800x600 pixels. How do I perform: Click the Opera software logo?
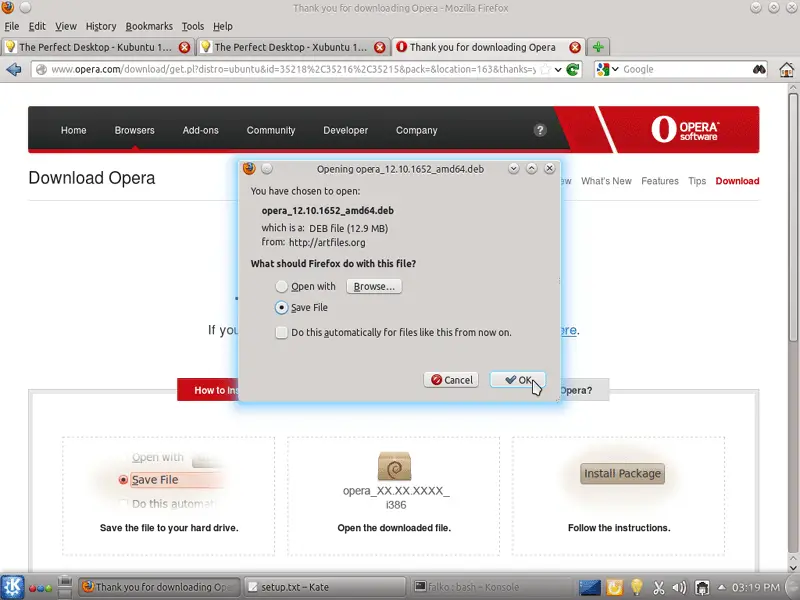pos(685,130)
